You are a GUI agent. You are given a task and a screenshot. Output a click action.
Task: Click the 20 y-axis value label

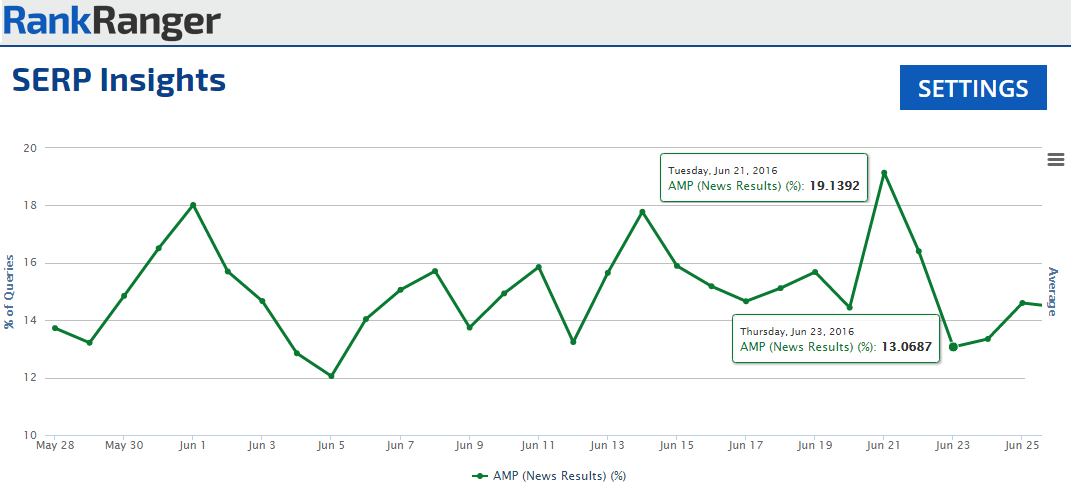[30, 148]
